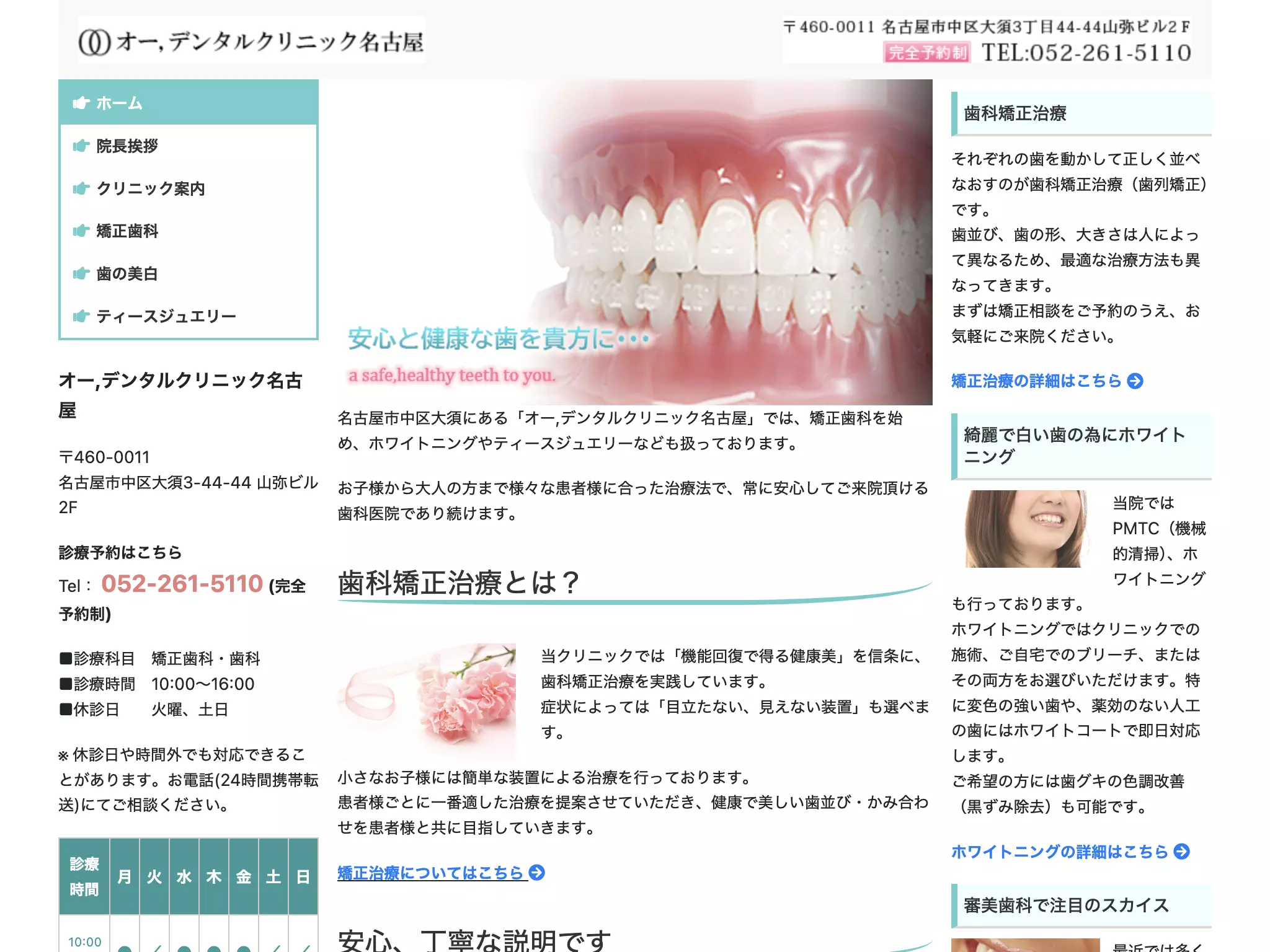Click the 審美歯科で注目のスカイス heading
The width and height of the screenshot is (1270, 952).
click(1081, 906)
